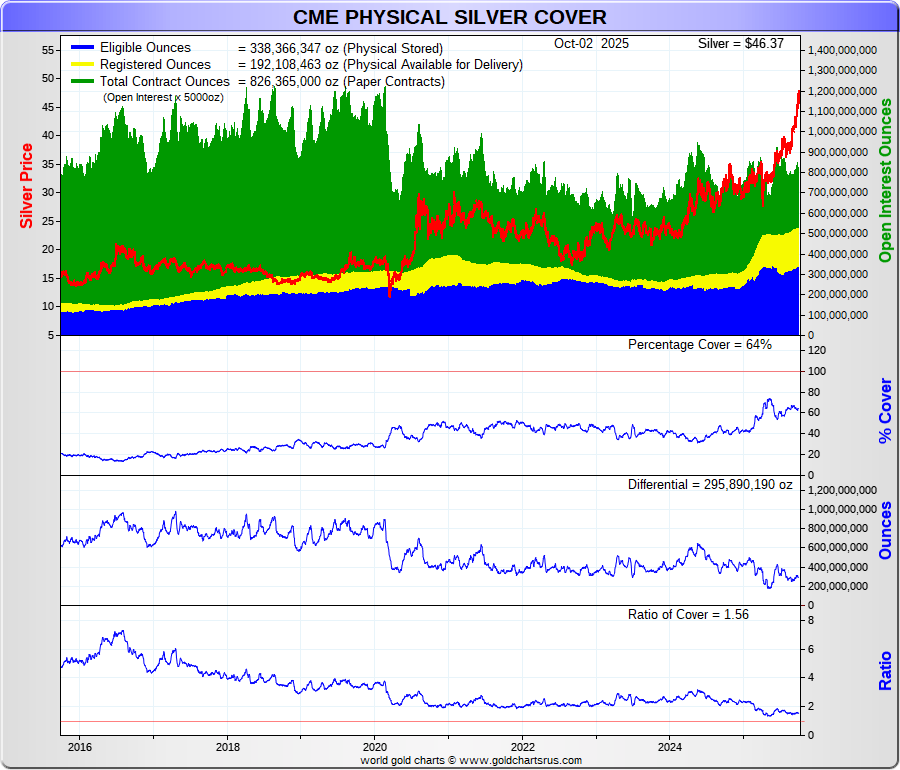This screenshot has width=900, height=770.
Task: Click the 2022 x-axis year label
Action: point(523,747)
